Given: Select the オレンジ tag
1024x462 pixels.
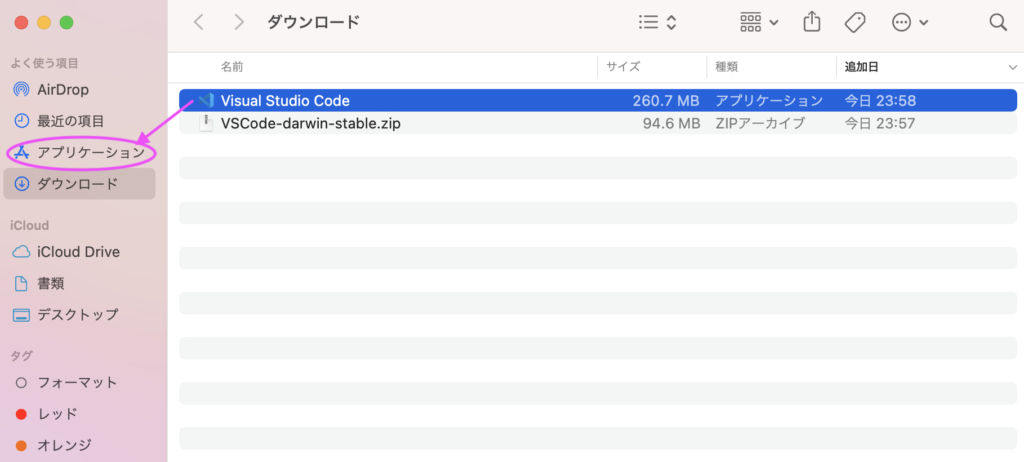Looking at the screenshot, I should [79, 446].
